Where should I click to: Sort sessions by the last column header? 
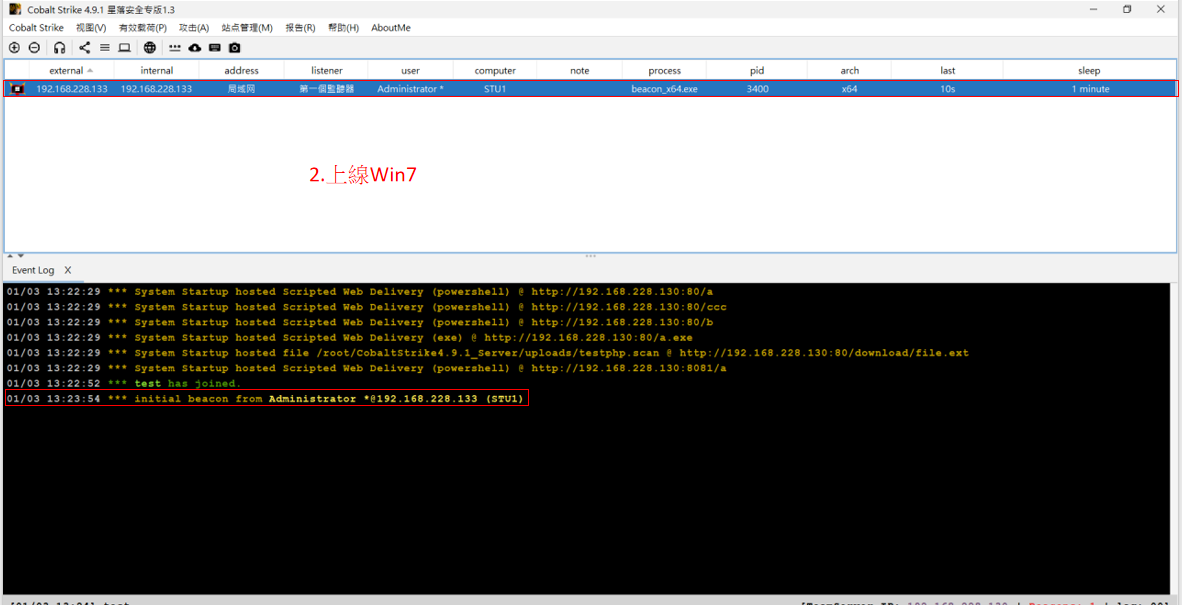948,71
